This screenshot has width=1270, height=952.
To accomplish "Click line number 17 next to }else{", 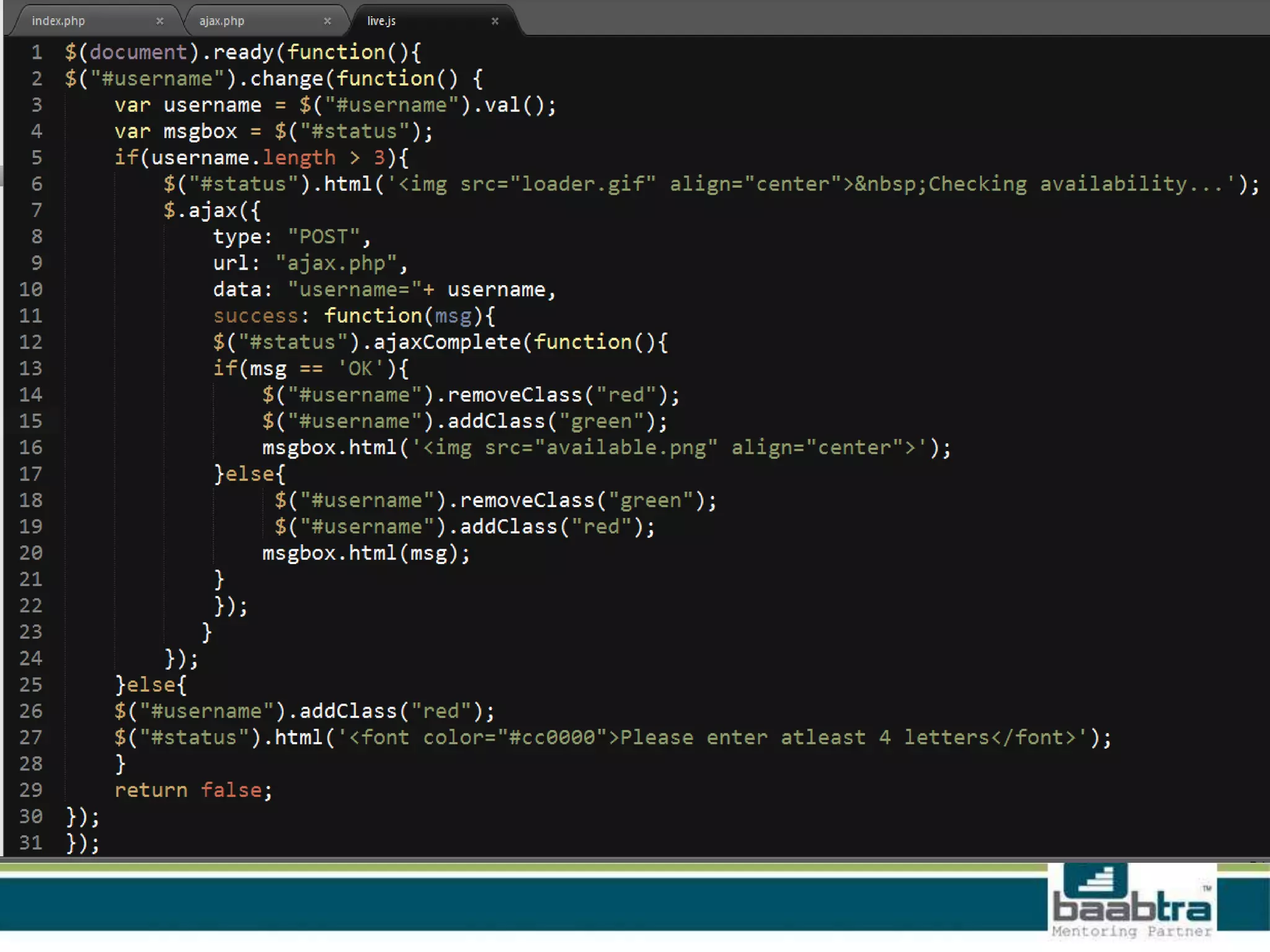I will click(31, 474).
